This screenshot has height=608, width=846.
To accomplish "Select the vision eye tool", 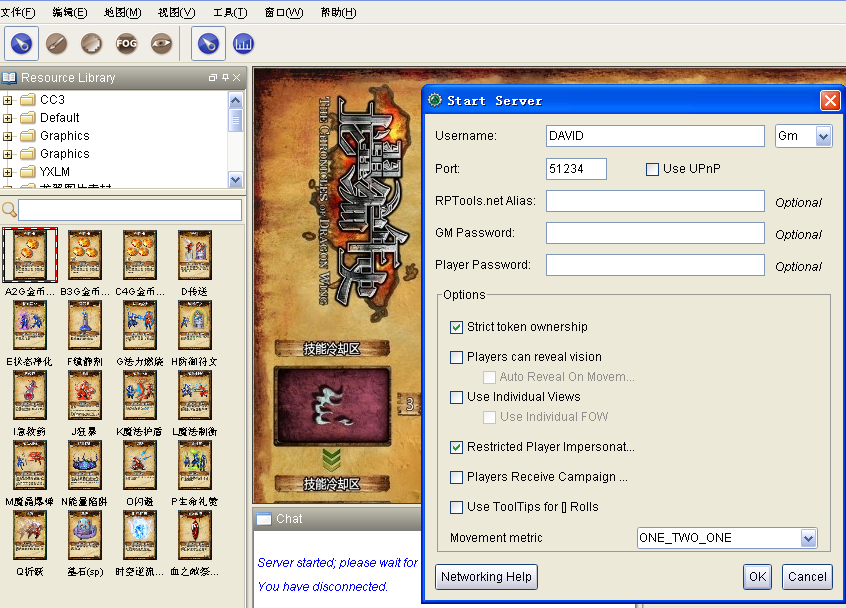I will tap(161, 44).
